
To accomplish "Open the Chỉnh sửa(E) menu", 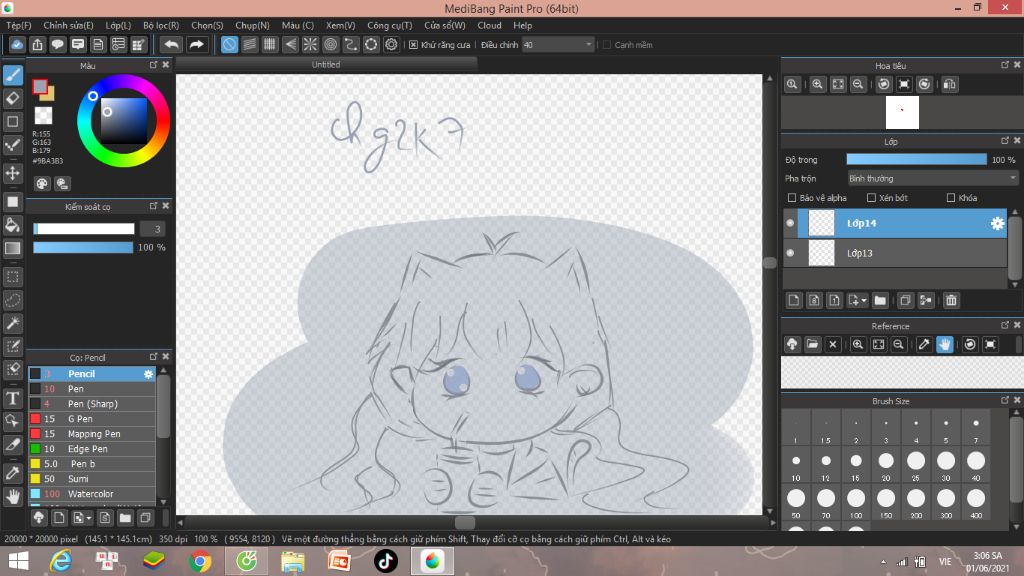I will coord(69,25).
